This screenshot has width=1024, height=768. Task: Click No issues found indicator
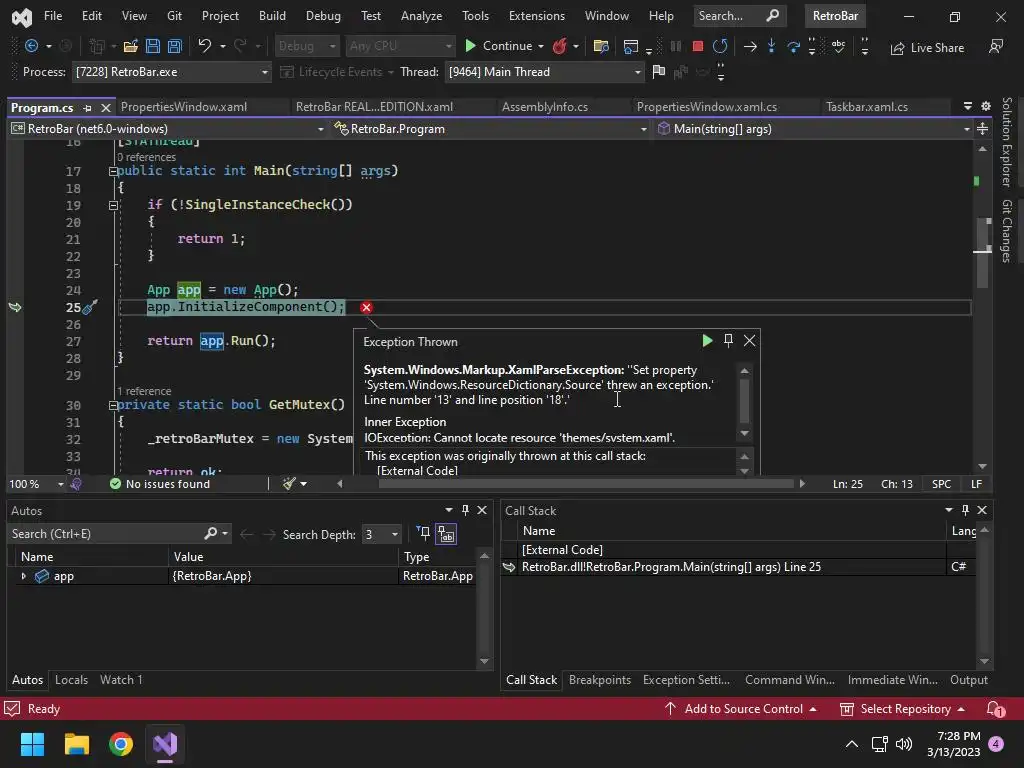[x=160, y=484]
